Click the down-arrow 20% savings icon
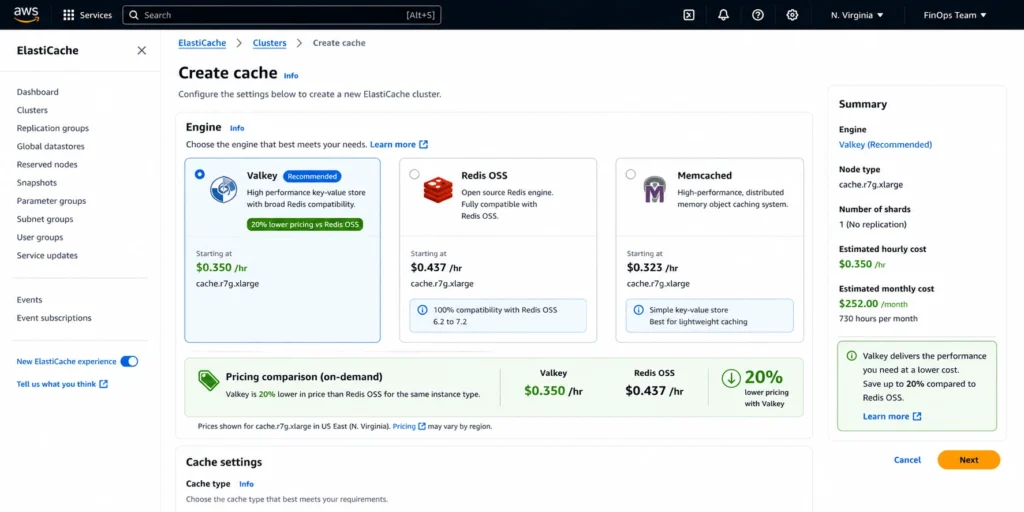Screen dimensions: 1024x512 [x=731, y=378]
